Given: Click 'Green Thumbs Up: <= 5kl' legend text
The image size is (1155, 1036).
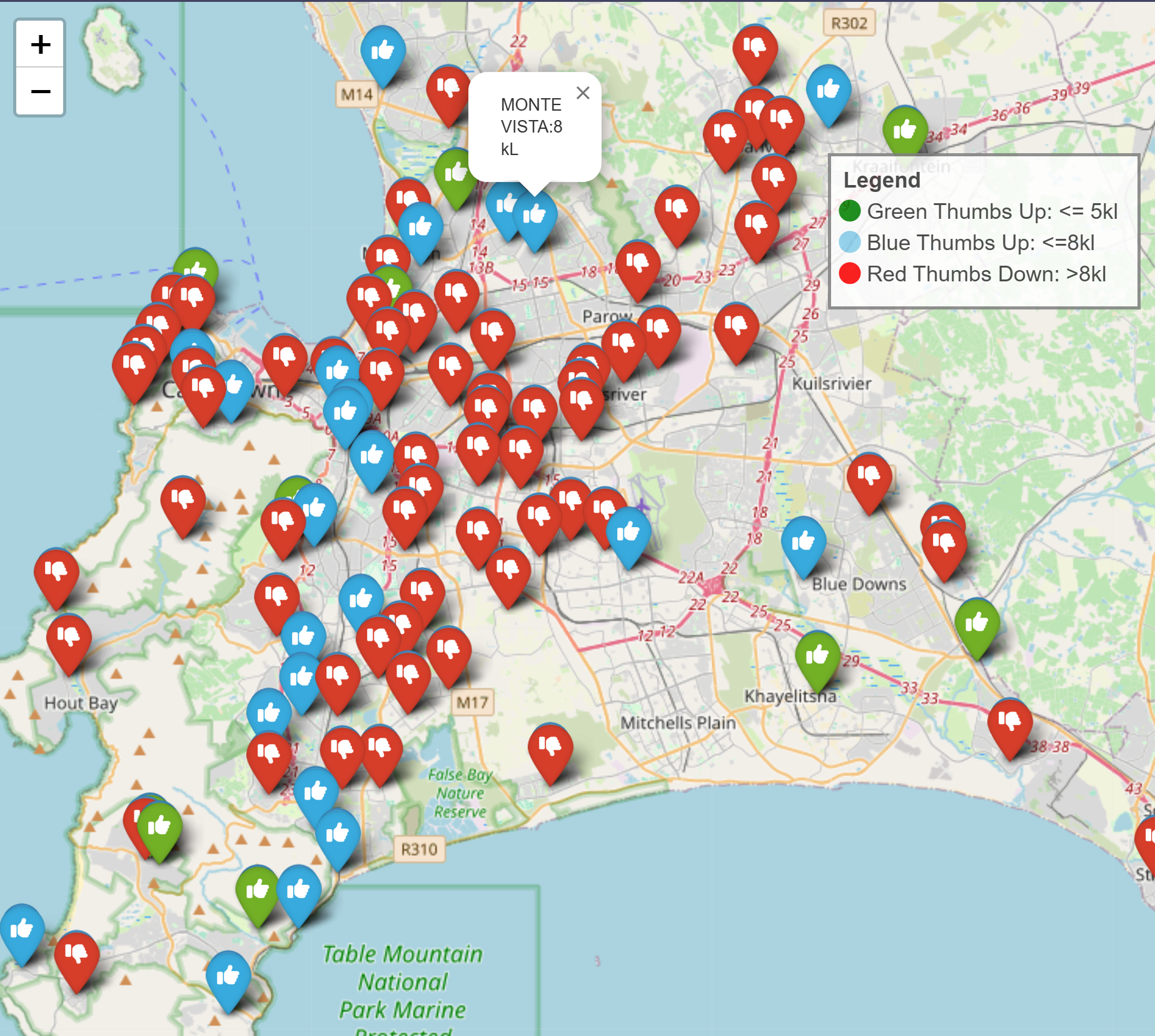Looking at the screenshot, I should pos(992,211).
